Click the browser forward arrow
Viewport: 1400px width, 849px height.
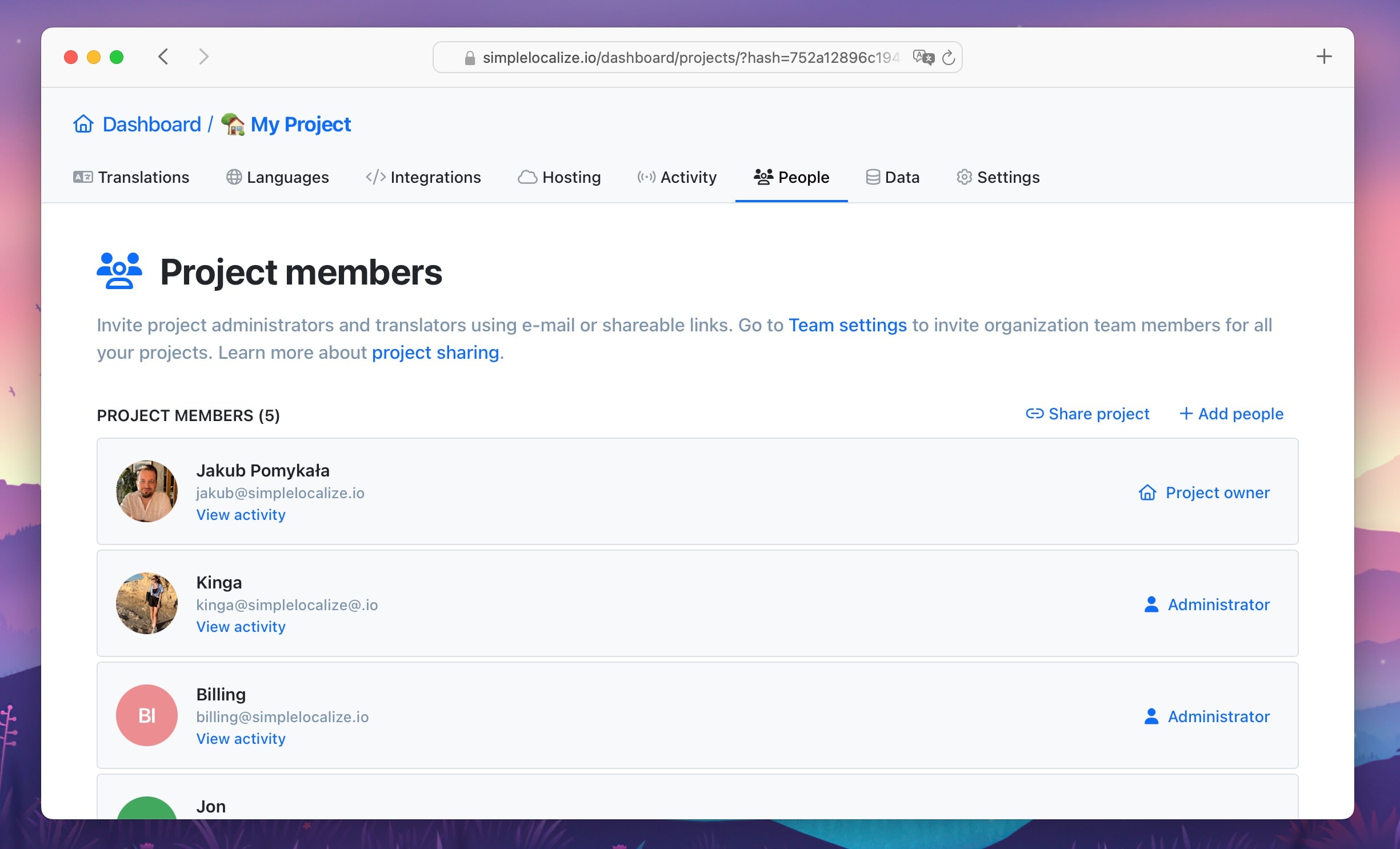coord(203,57)
